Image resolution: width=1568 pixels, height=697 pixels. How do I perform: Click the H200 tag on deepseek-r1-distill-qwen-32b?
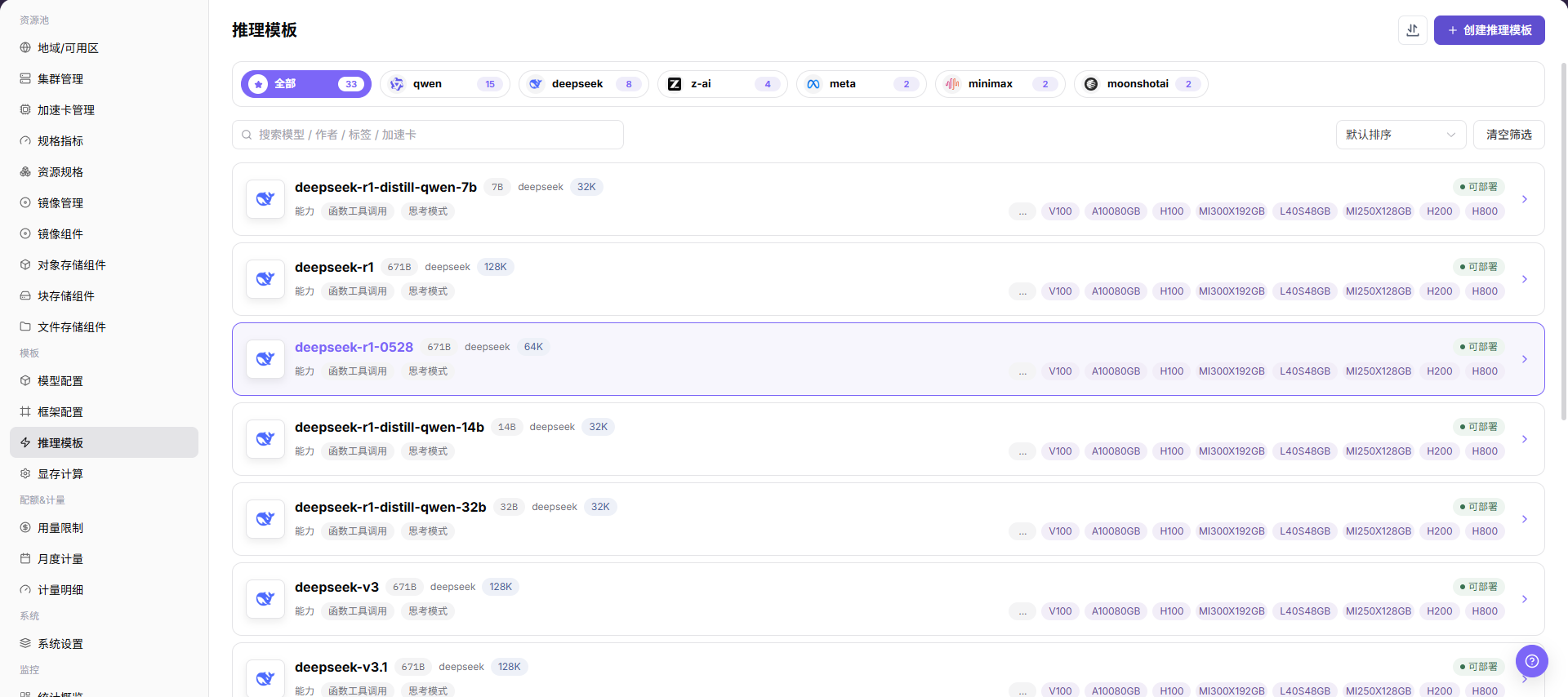(x=1440, y=531)
